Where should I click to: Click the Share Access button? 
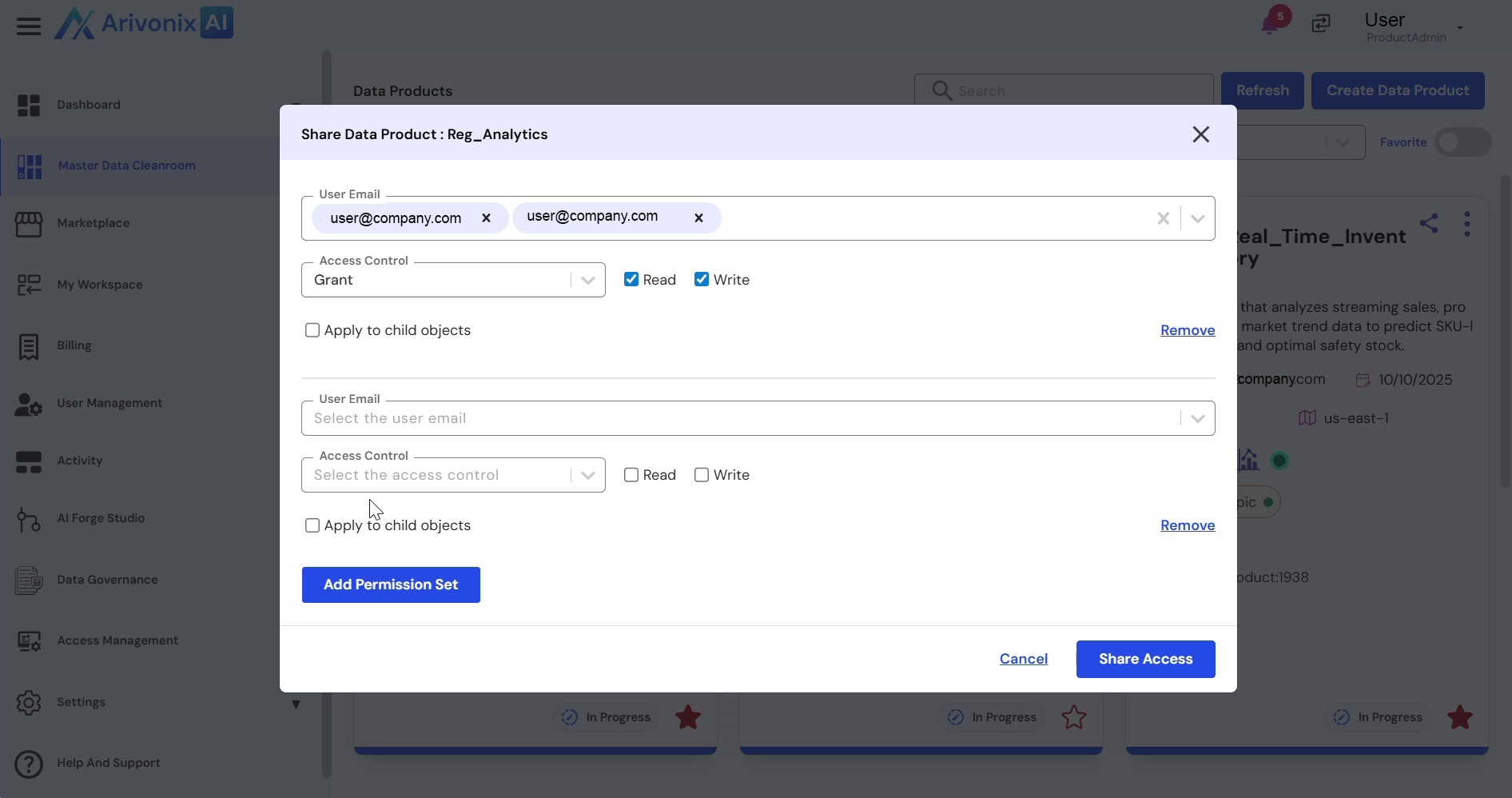click(1145, 659)
